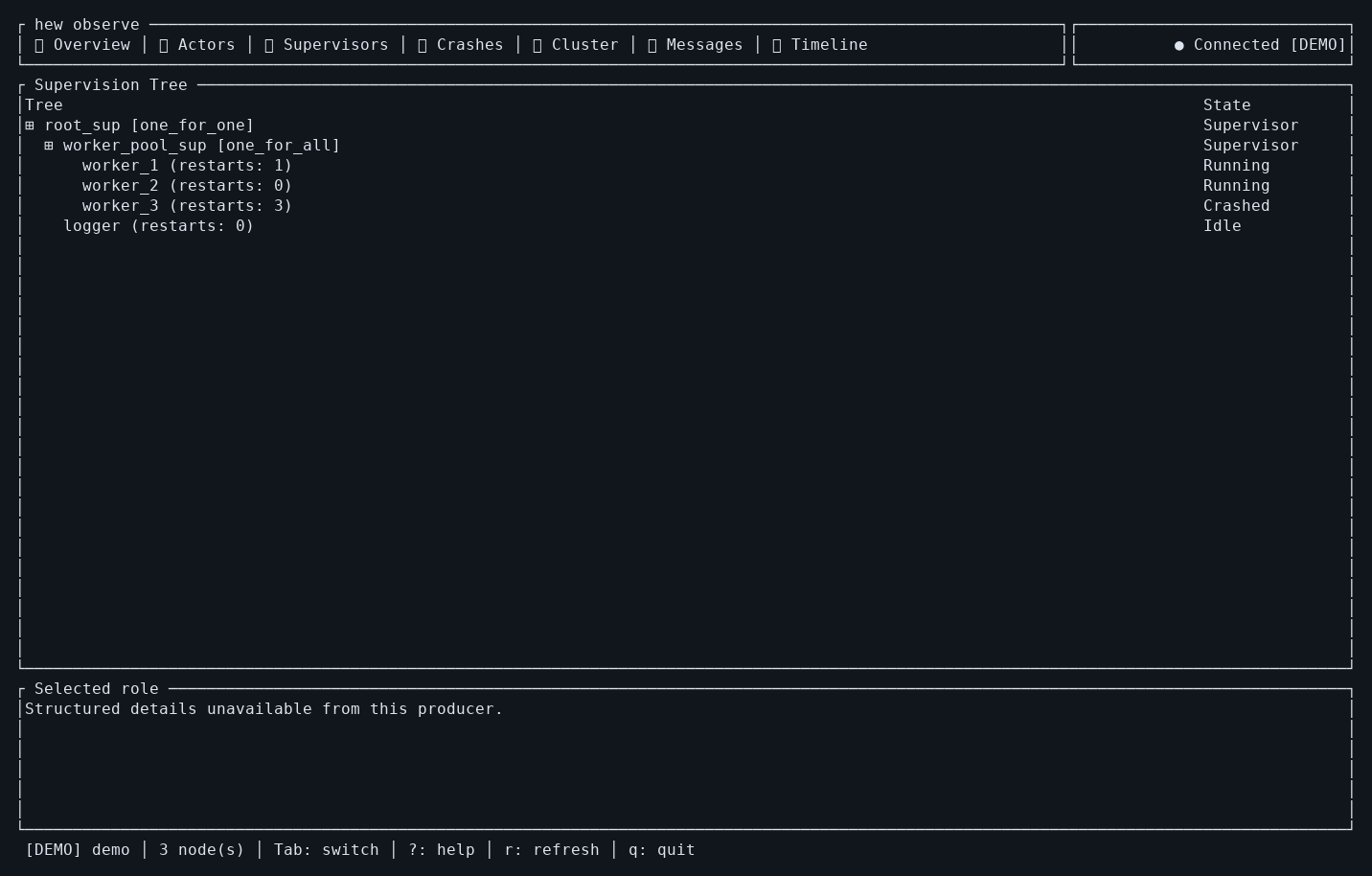Click the Selected role panel title

pos(97,689)
